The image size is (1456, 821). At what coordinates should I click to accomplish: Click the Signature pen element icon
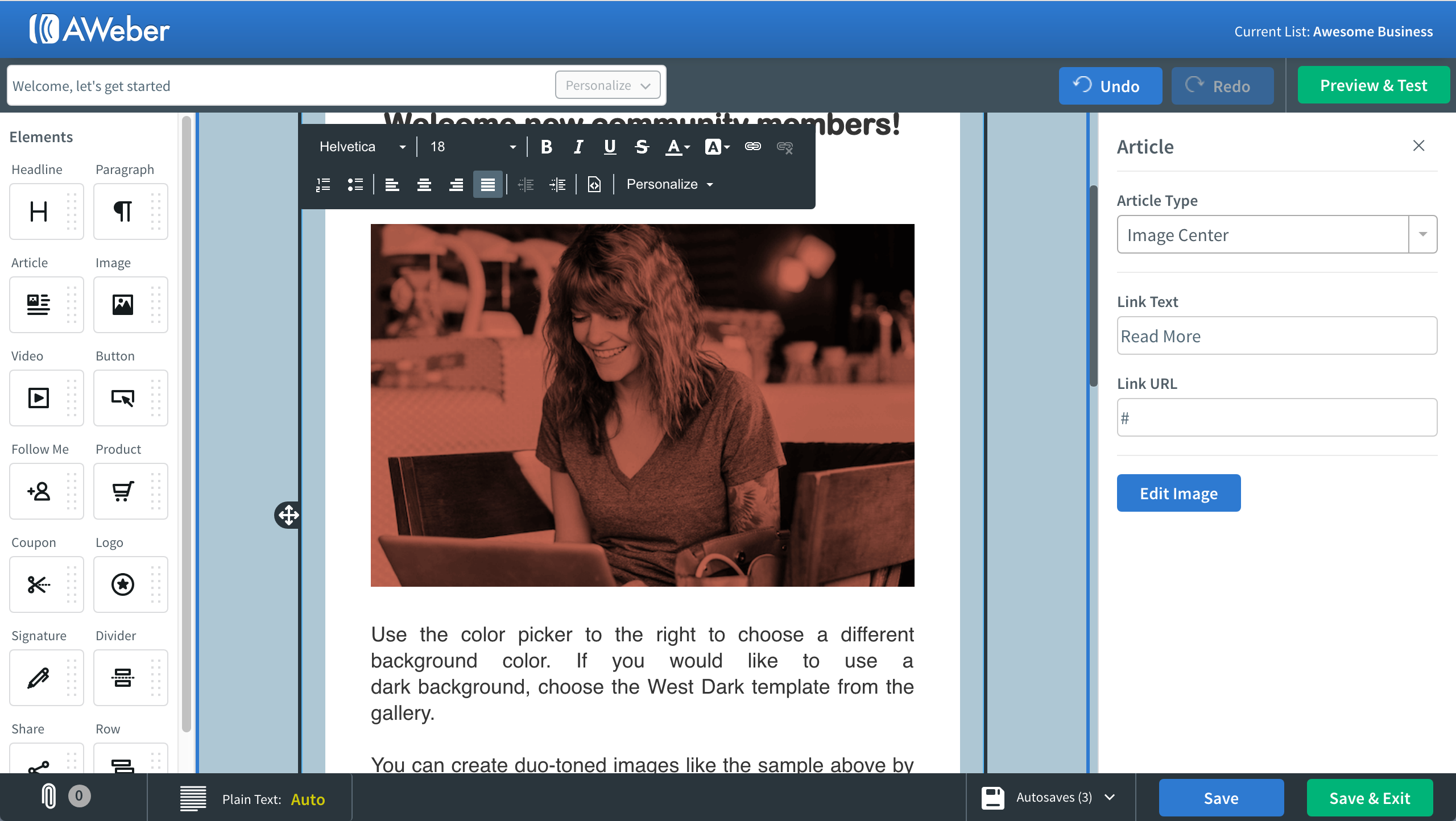[39, 678]
